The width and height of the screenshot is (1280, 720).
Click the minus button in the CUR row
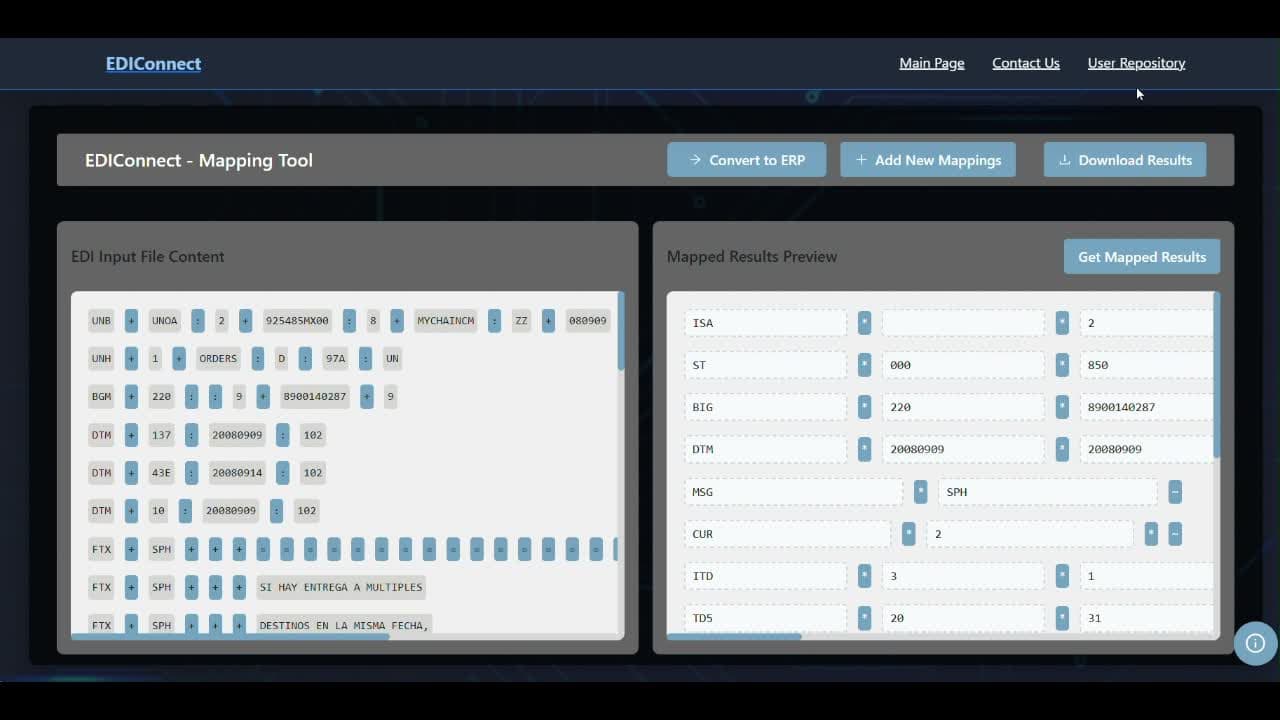(1175, 534)
